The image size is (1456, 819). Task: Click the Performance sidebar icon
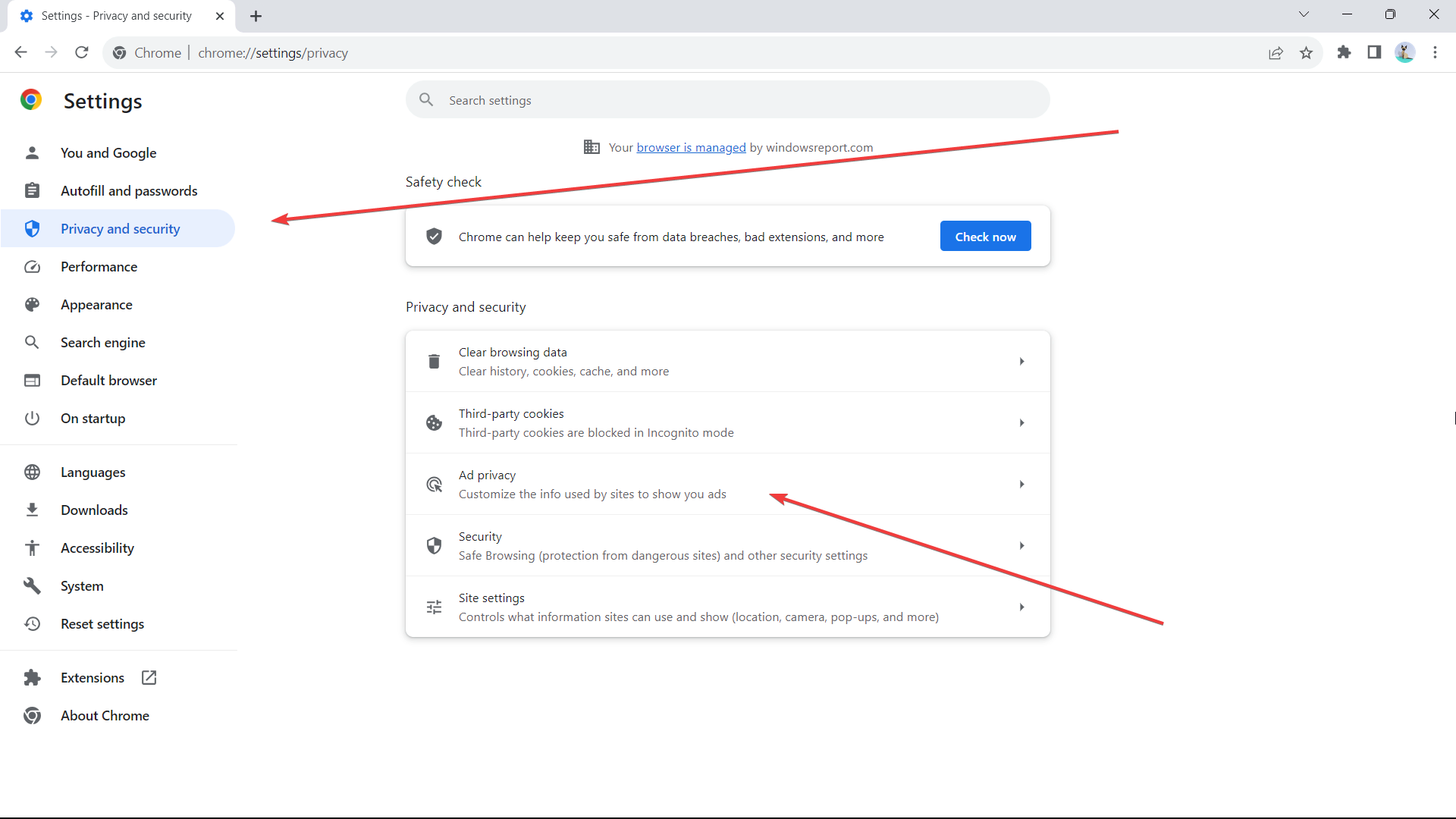[32, 266]
